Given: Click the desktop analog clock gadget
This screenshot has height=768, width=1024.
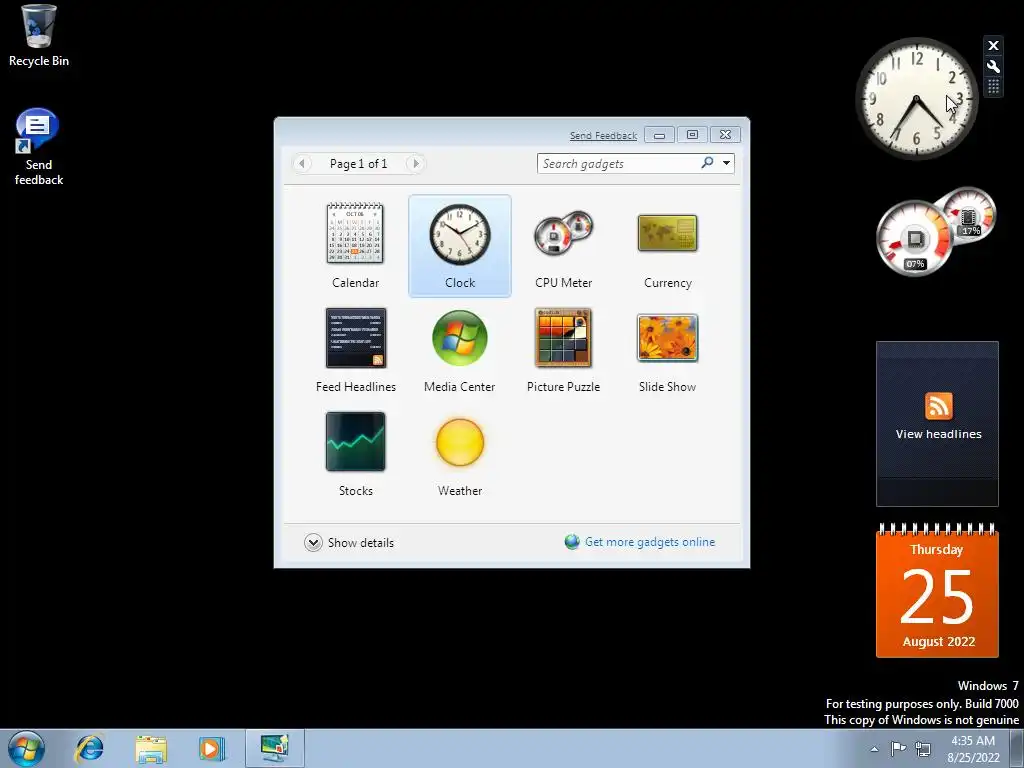Looking at the screenshot, I should pos(916,99).
